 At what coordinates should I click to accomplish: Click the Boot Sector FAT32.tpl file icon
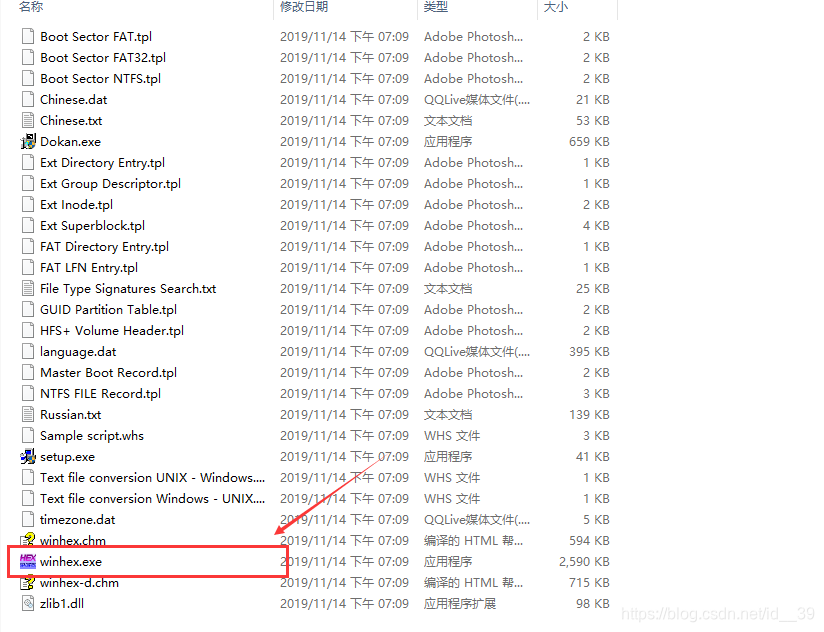(x=28, y=57)
